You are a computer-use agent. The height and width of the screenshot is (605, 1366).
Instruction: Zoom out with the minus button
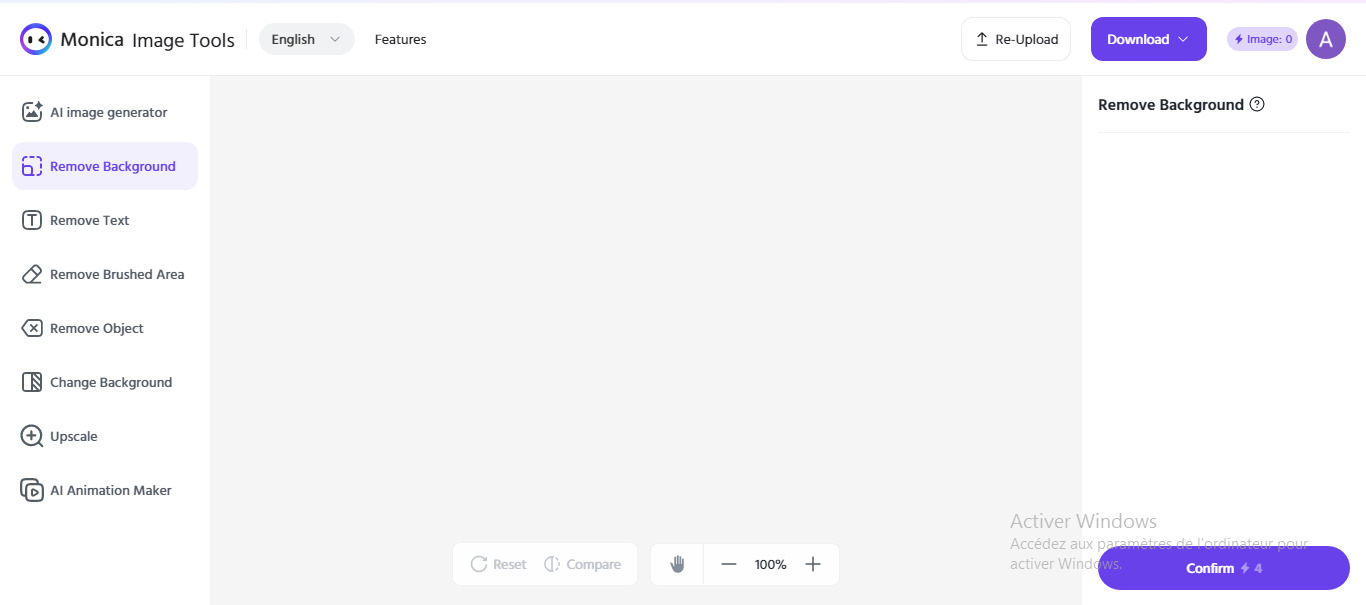(729, 564)
